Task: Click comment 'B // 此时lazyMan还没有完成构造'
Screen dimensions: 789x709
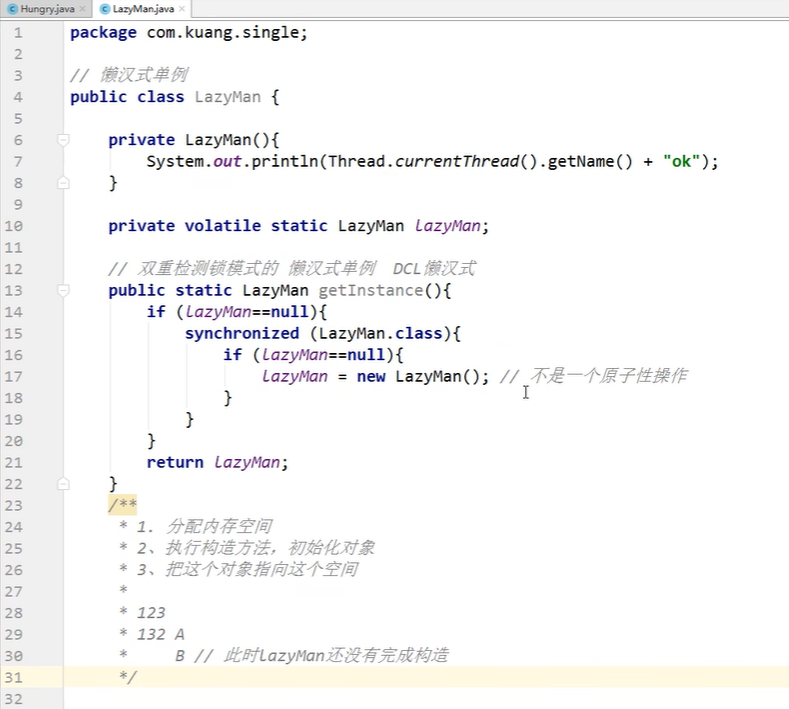Action: (x=311, y=656)
